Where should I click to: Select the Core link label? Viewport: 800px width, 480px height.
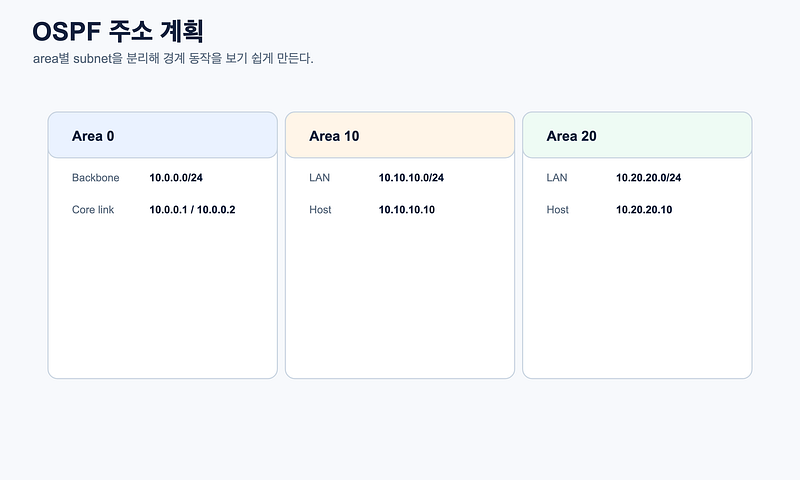tap(93, 210)
